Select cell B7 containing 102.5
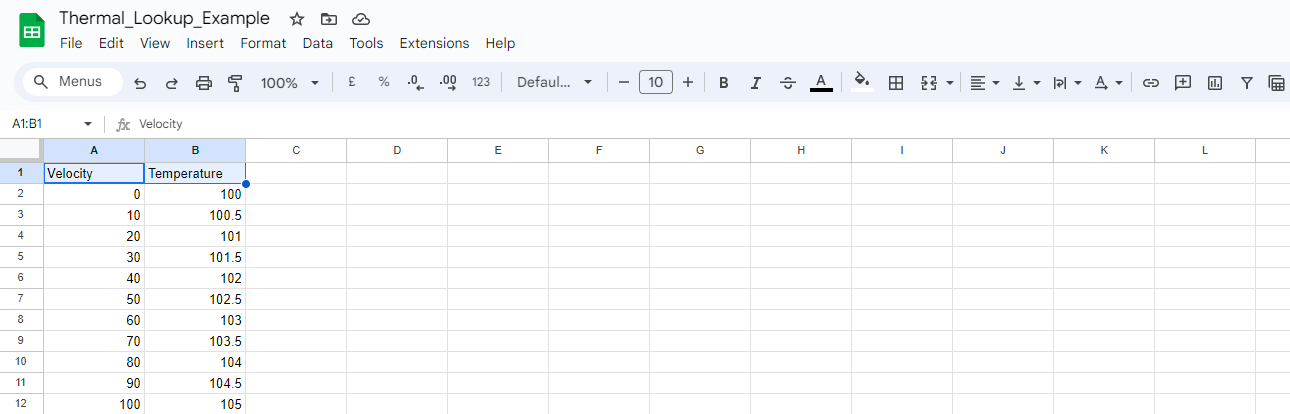The width and height of the screenshot is (1290, 414). tap(195, 299)
